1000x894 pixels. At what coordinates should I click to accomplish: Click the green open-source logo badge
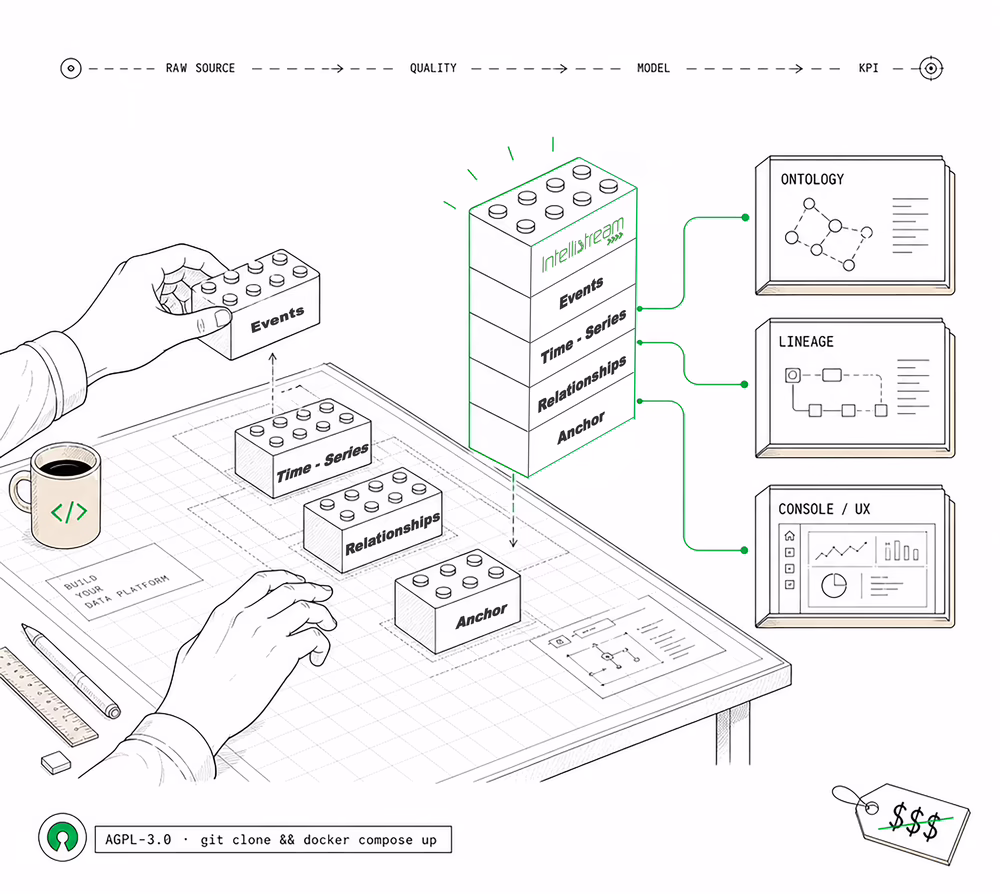62,837
